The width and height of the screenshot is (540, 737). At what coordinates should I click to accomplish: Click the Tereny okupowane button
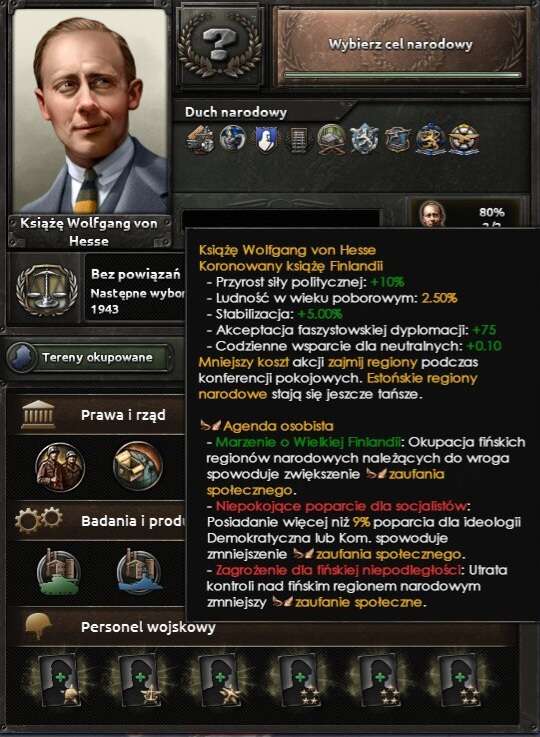click(88, 358)
